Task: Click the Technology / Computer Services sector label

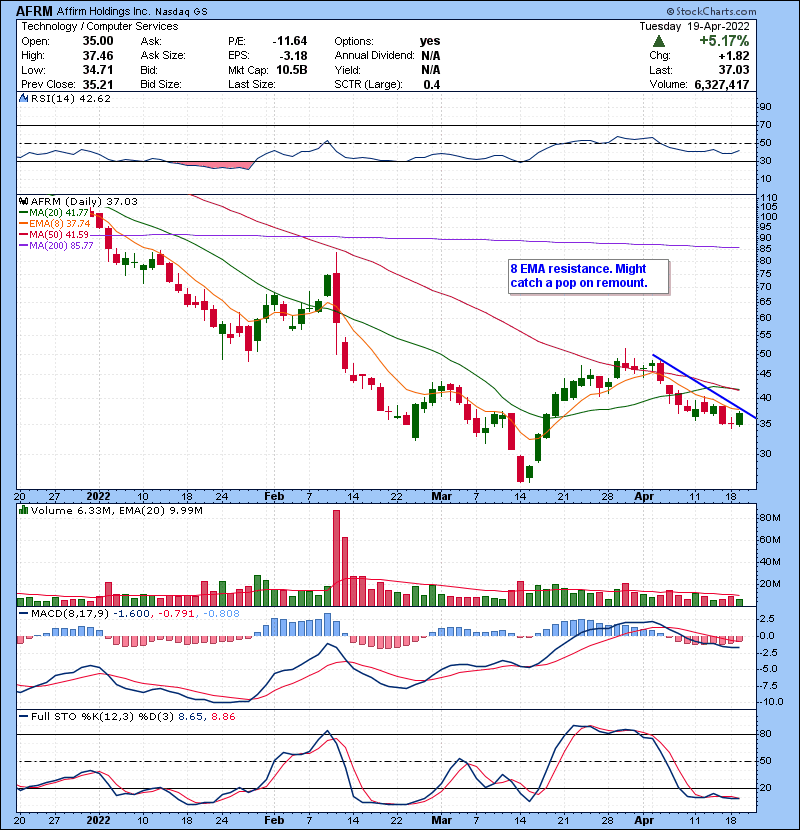Action: (100, 26)
